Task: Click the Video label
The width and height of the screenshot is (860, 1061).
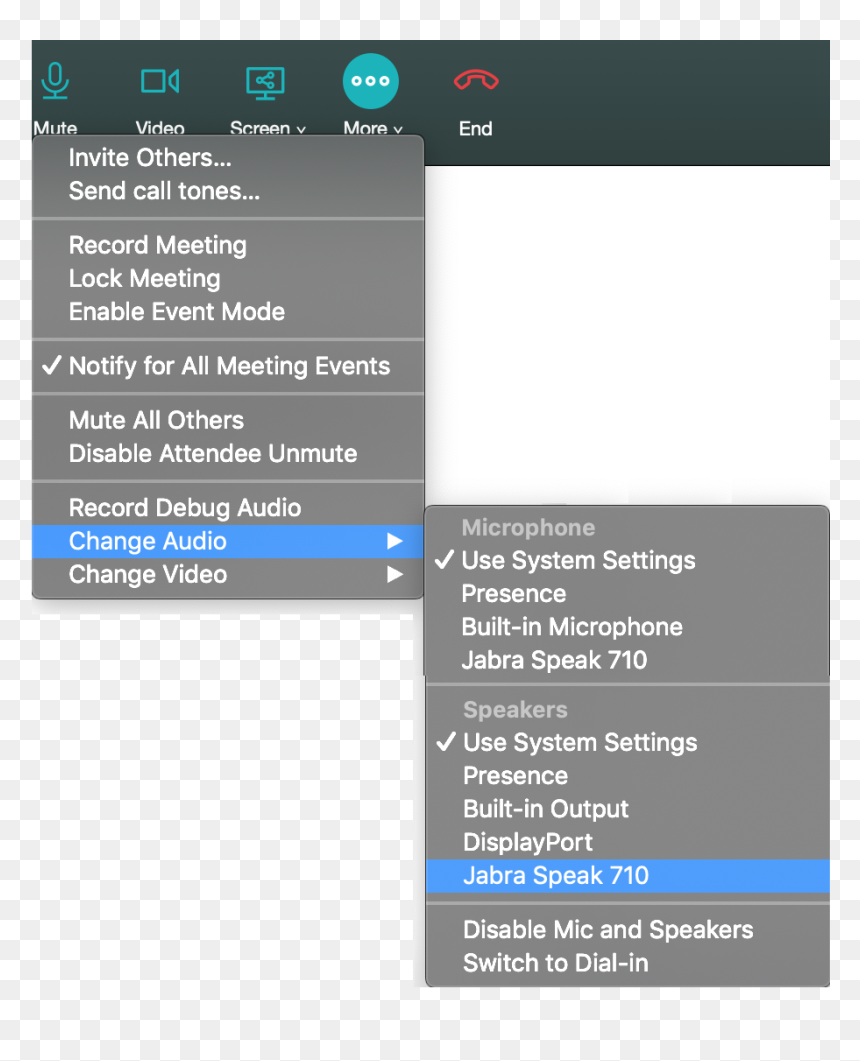Action: click(x=160, y=128)
